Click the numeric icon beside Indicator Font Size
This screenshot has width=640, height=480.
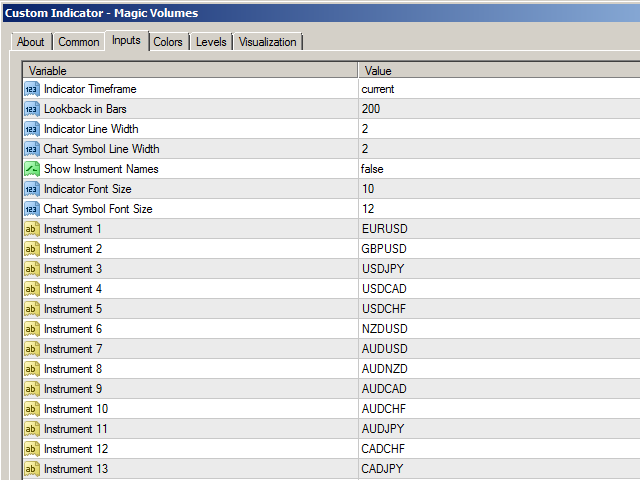point(32,189)
